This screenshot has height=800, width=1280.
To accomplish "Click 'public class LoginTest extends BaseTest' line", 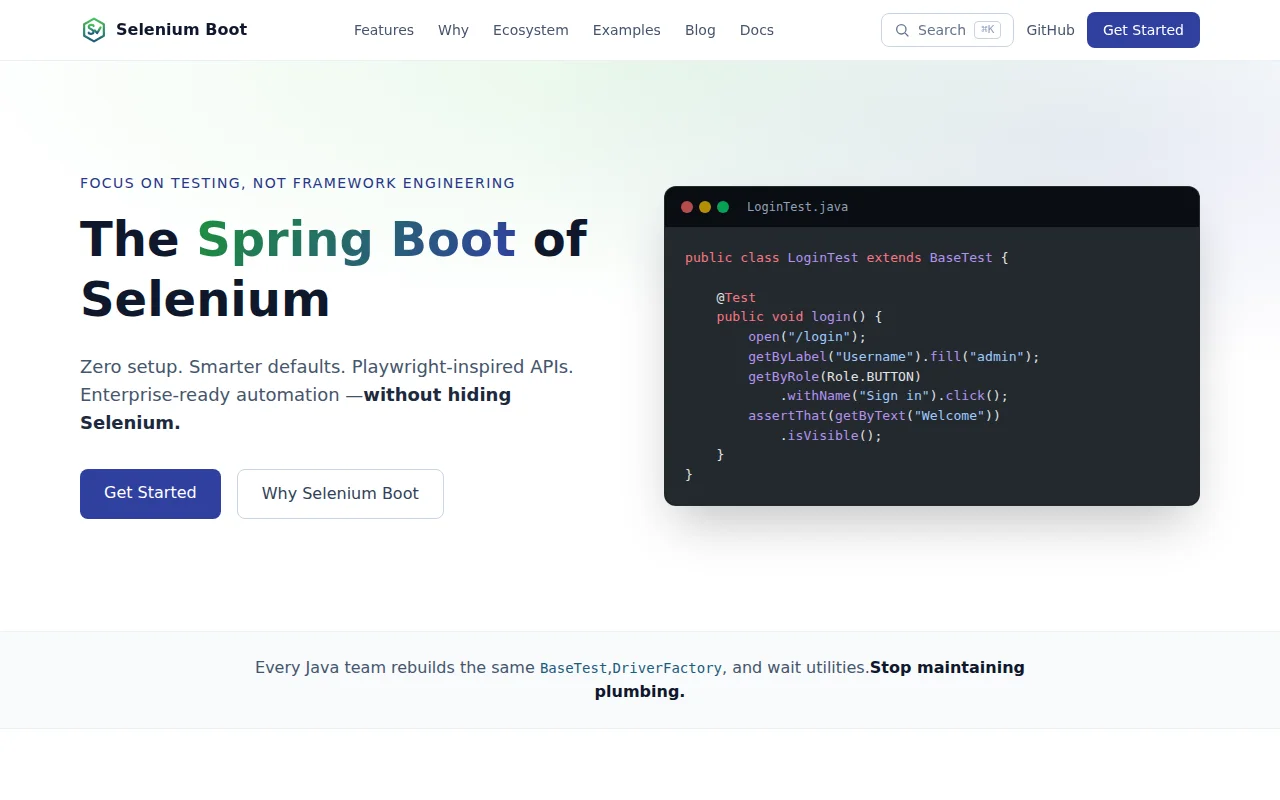I will [847, 257].
